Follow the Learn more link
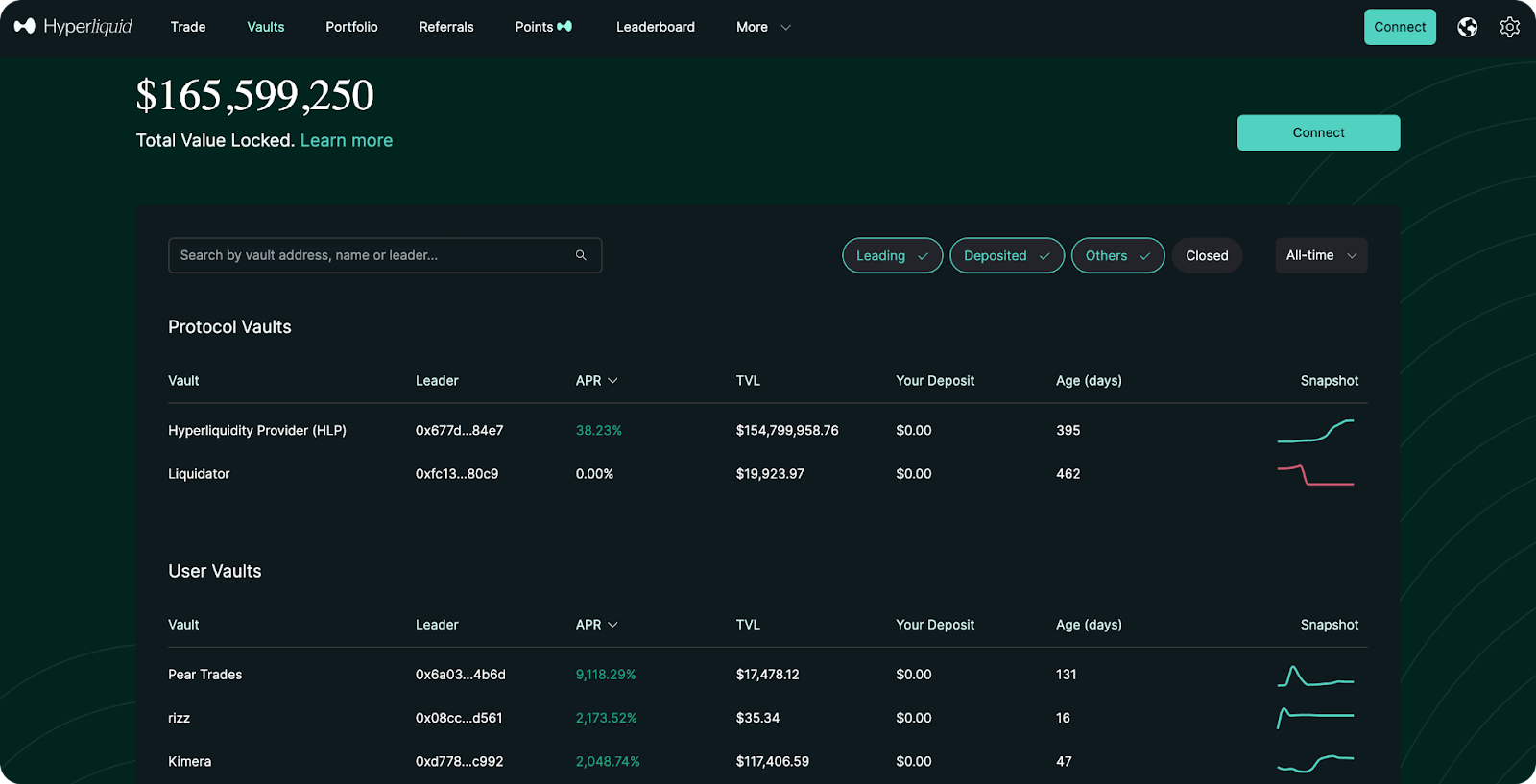Viewport: 1536px width, 784px height. click(347, 140)
